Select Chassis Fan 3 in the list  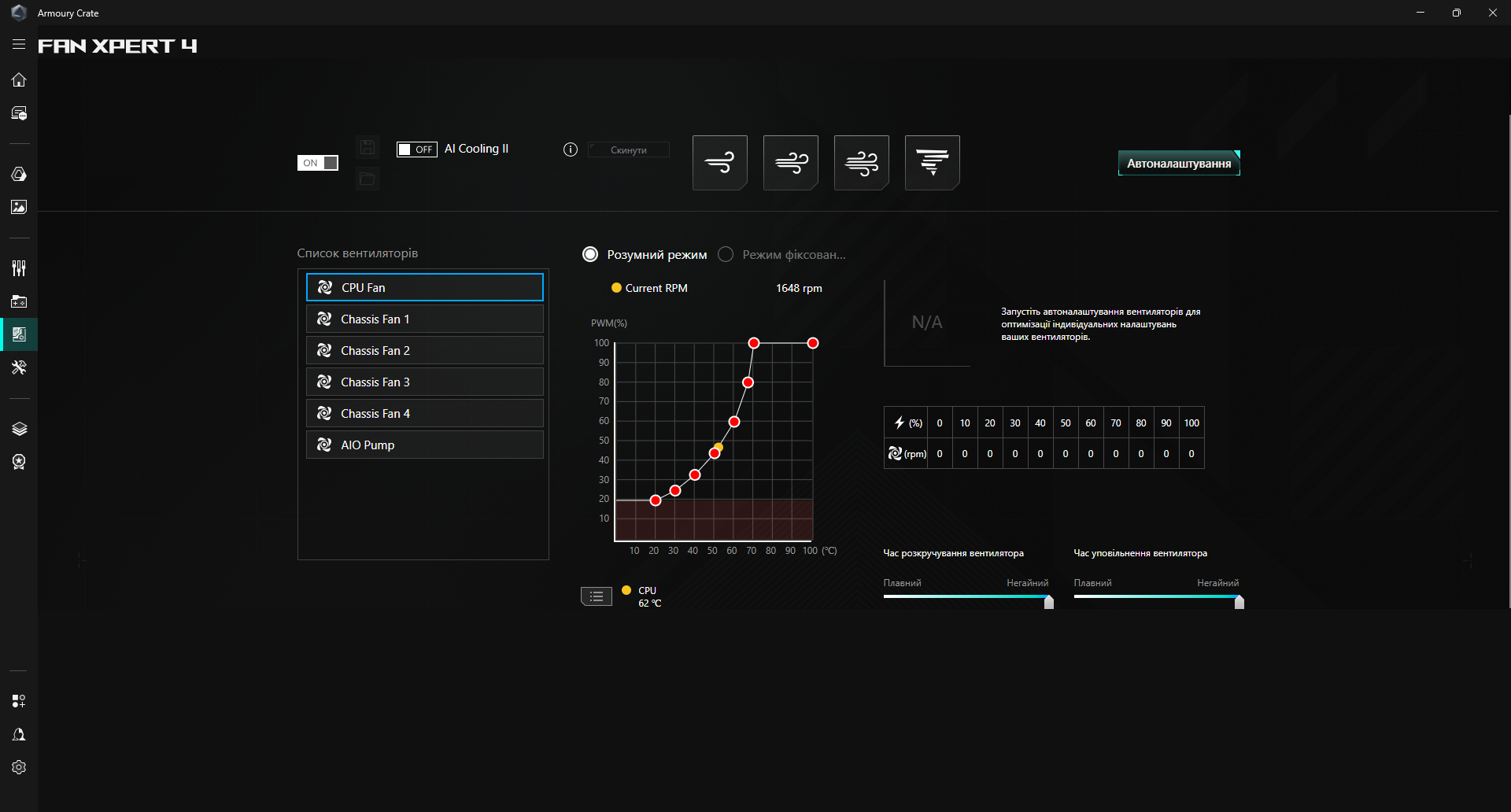click(x=425, y=382)
